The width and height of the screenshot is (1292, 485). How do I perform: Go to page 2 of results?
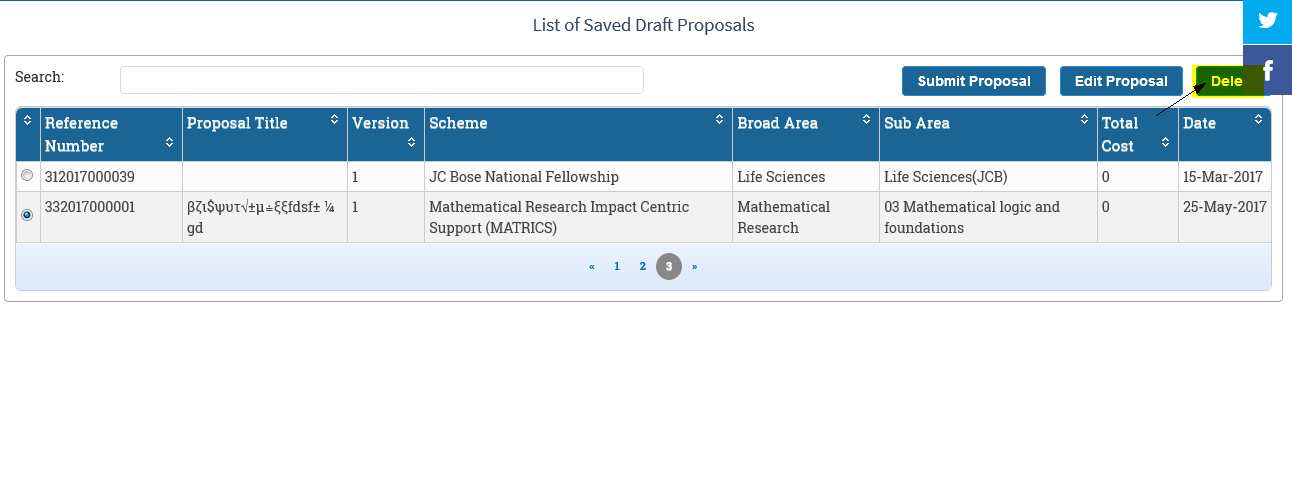point(643,267)
